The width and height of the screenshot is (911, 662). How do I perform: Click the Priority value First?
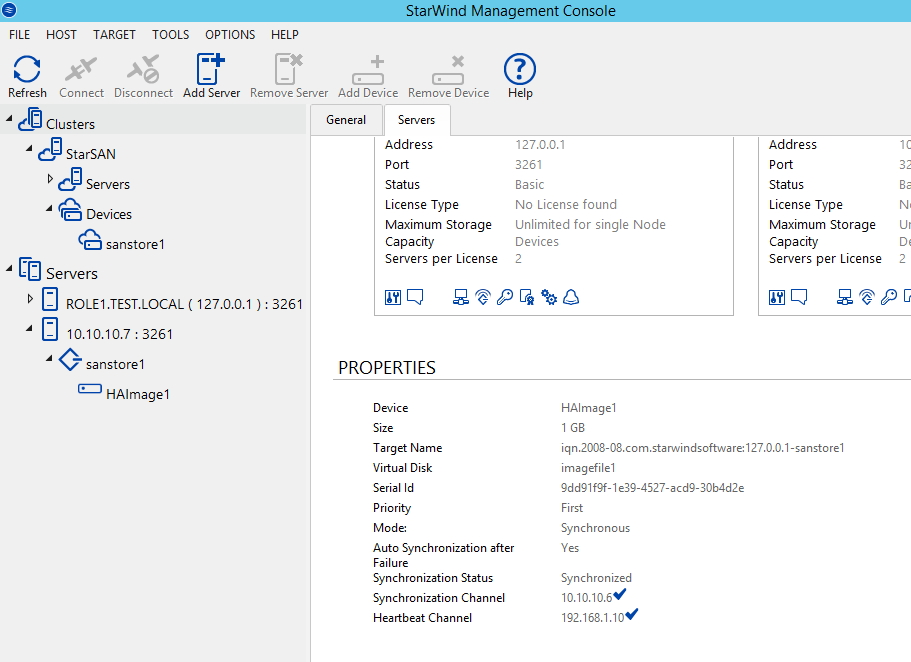point(572,508)
